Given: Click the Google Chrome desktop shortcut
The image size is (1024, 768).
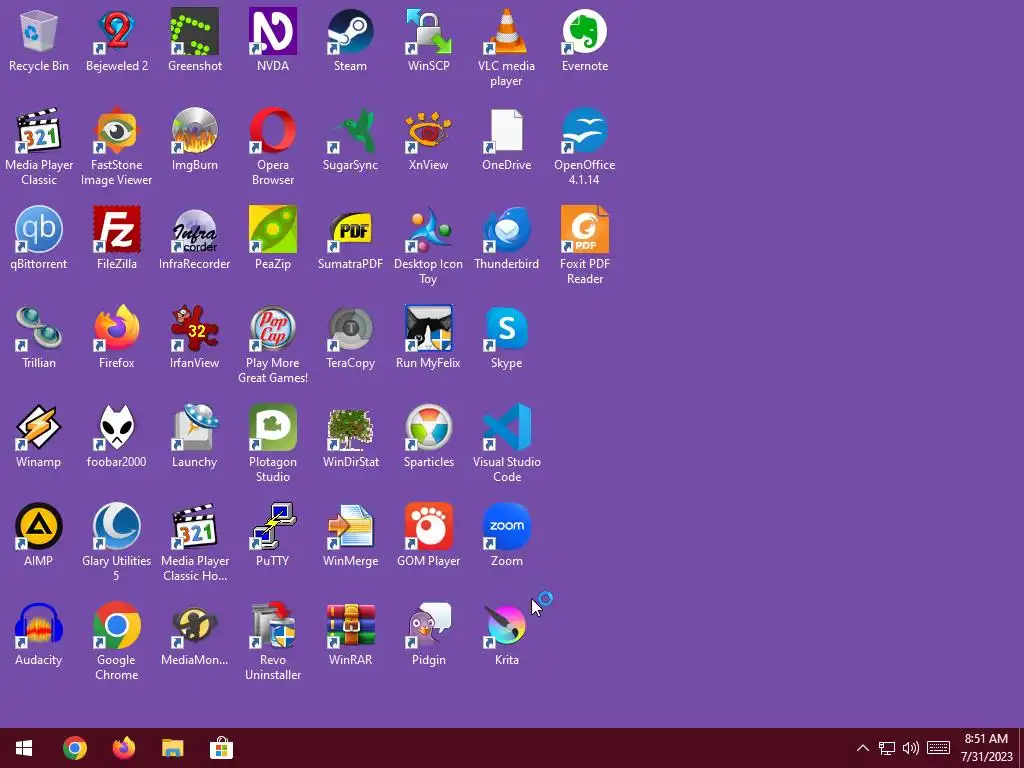Looking at the screenshot, I should click(x=116, y=626).
